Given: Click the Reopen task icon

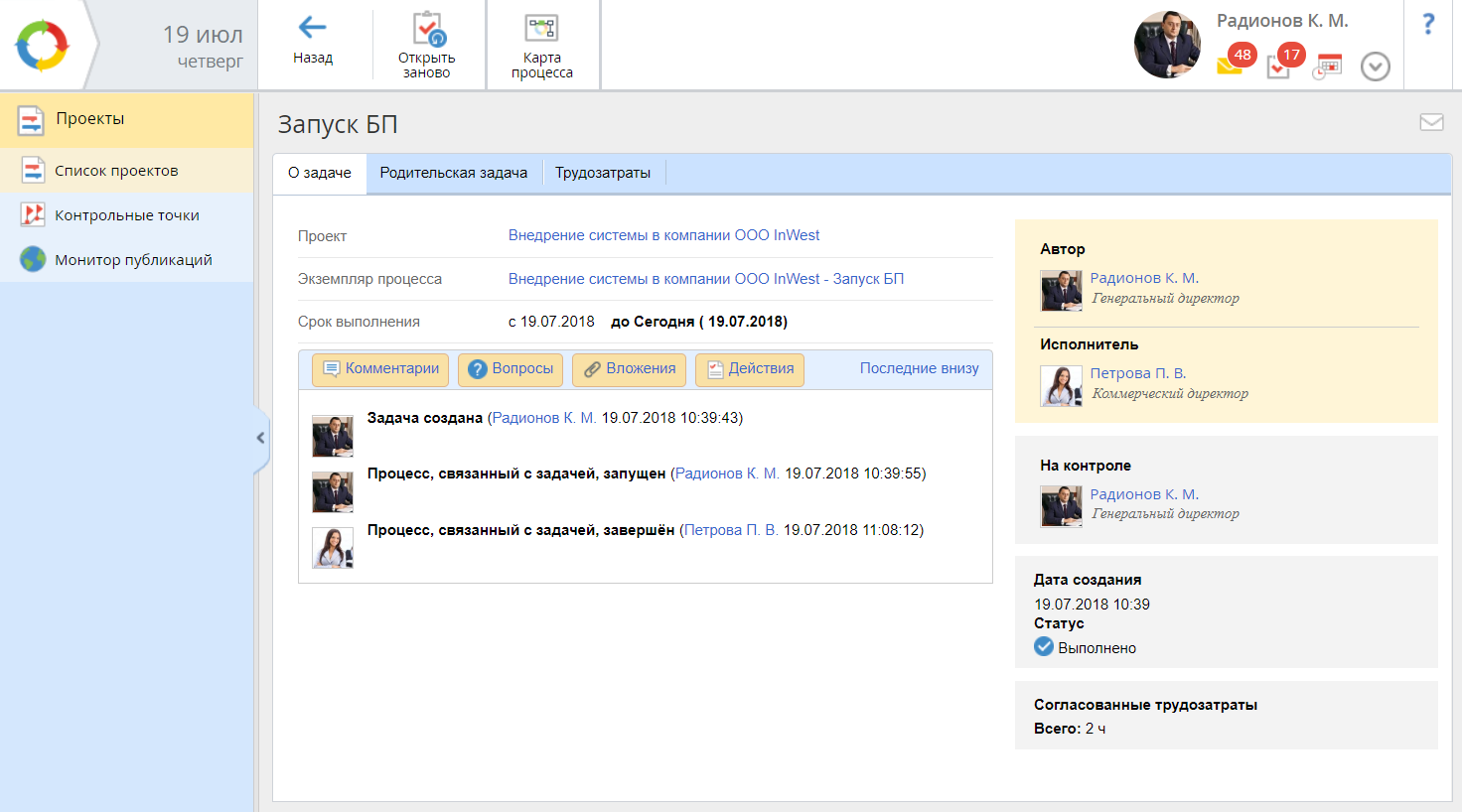Looking at the screenshot, I should [427, 30].
